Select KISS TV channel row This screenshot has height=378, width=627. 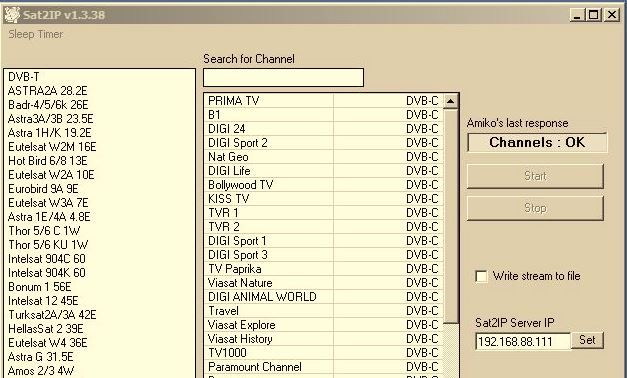point(324,198)
